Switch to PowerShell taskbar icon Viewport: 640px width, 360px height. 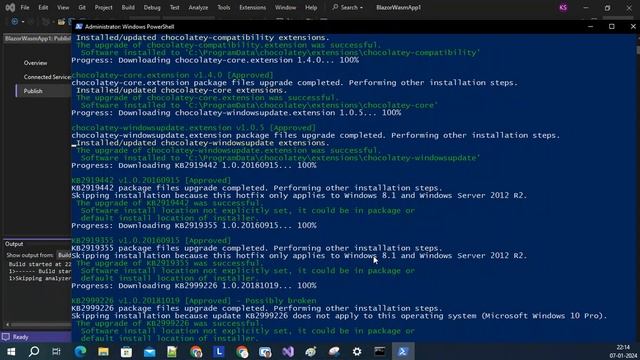tap(403, 351)
